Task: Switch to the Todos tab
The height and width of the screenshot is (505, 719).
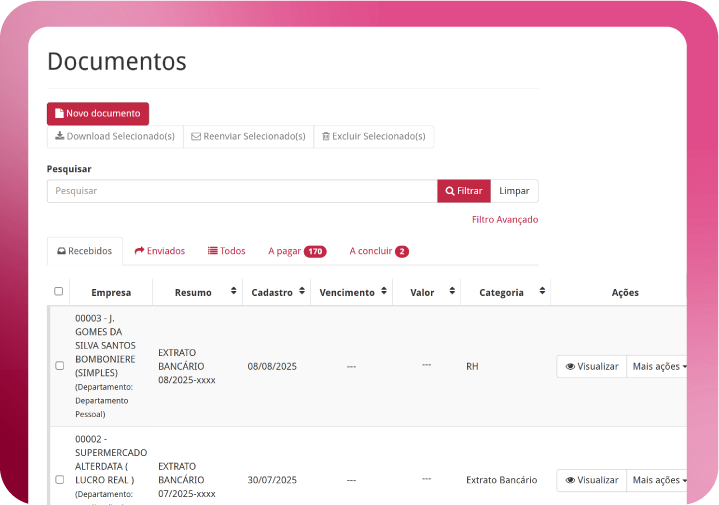Action: tap(226, 251)
